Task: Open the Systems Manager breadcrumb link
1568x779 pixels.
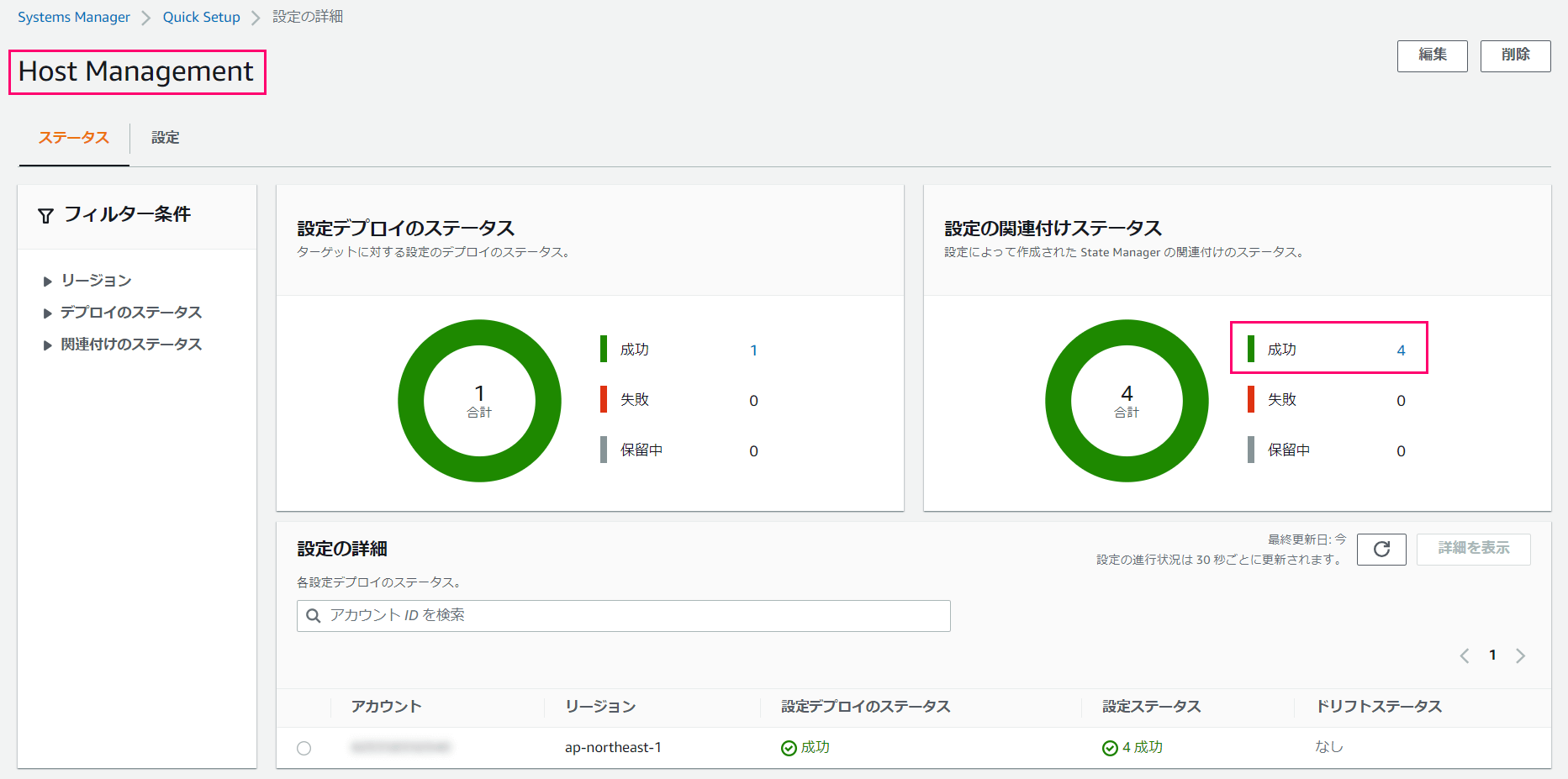Action: [x=73, y=16]
